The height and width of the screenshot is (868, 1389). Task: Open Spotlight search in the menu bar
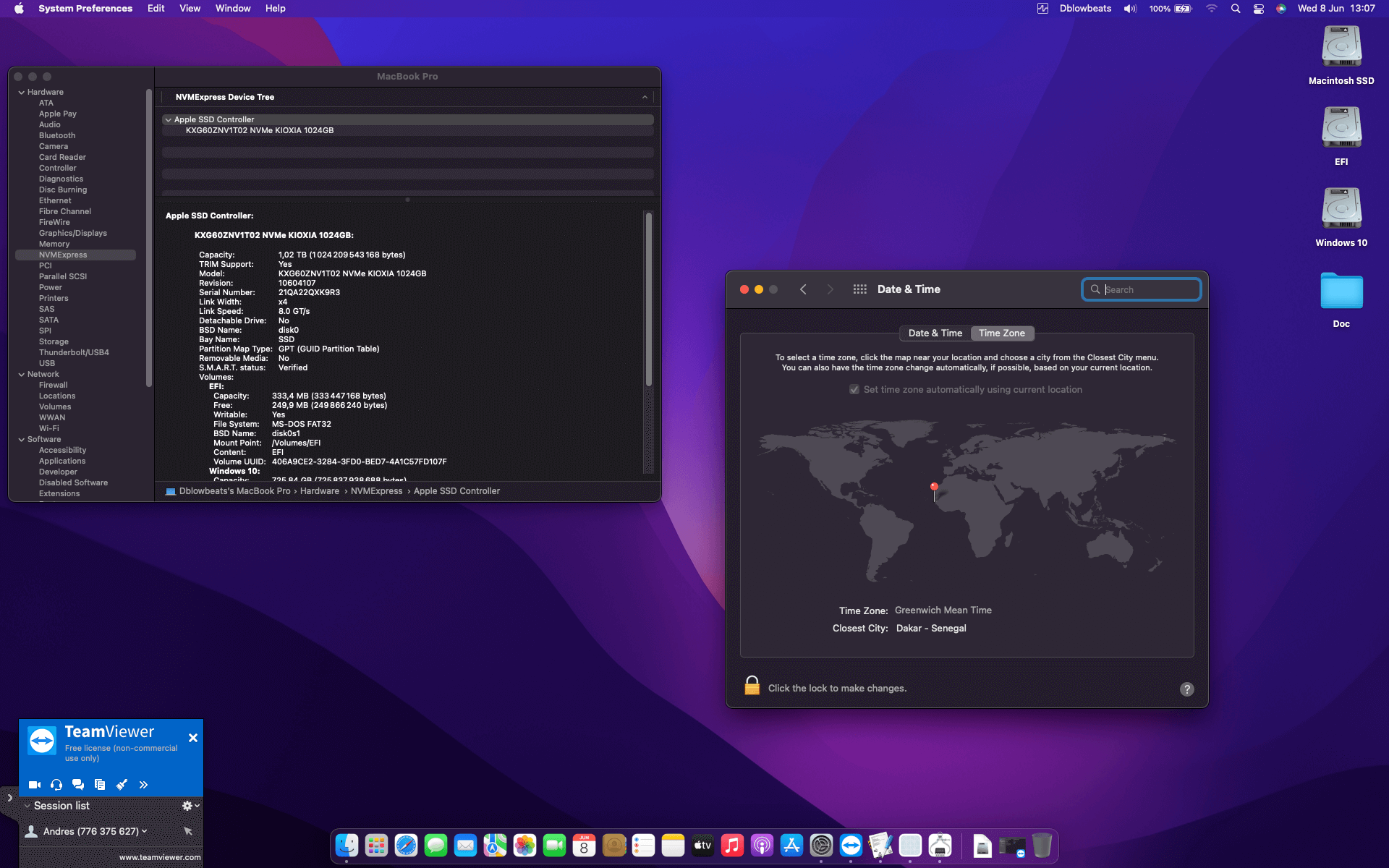pos(1236,9)
